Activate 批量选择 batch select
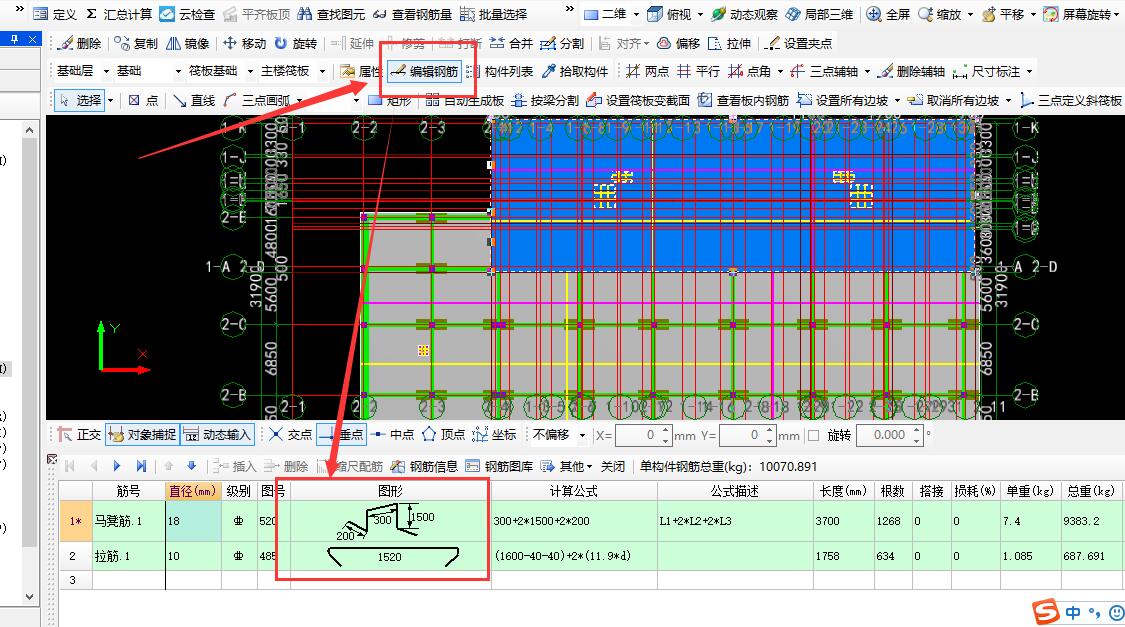 coord(493,14)
